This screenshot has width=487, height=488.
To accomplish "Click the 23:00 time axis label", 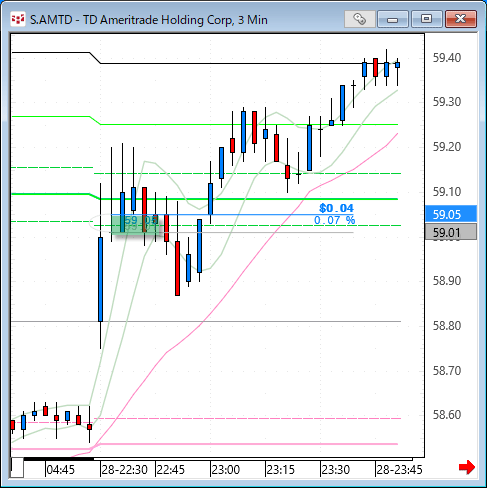I will tap(225, 470).
